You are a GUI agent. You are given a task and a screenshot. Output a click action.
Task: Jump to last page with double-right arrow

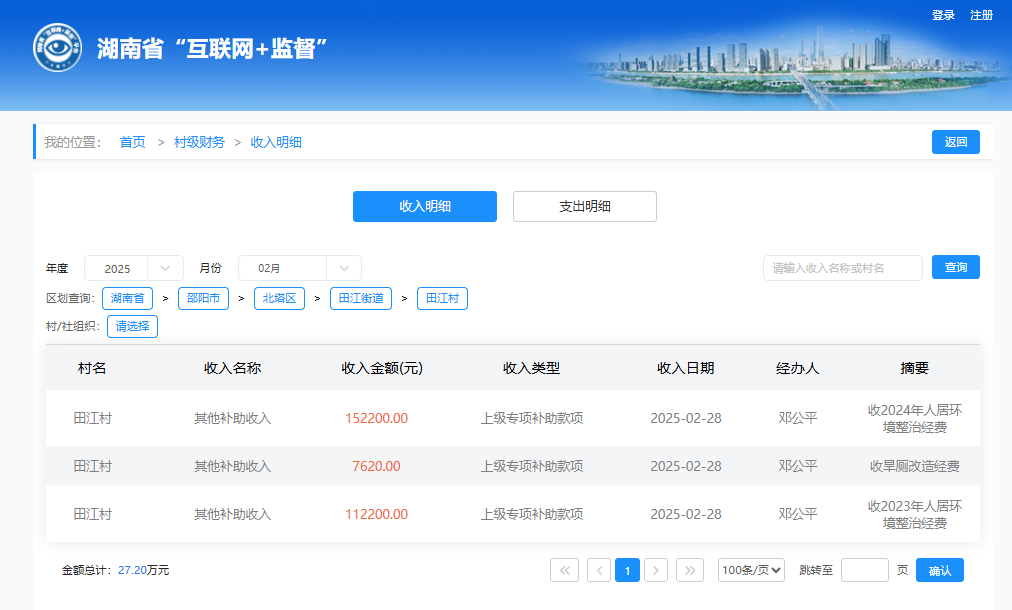pyautogui.click(x=690, y=570)
